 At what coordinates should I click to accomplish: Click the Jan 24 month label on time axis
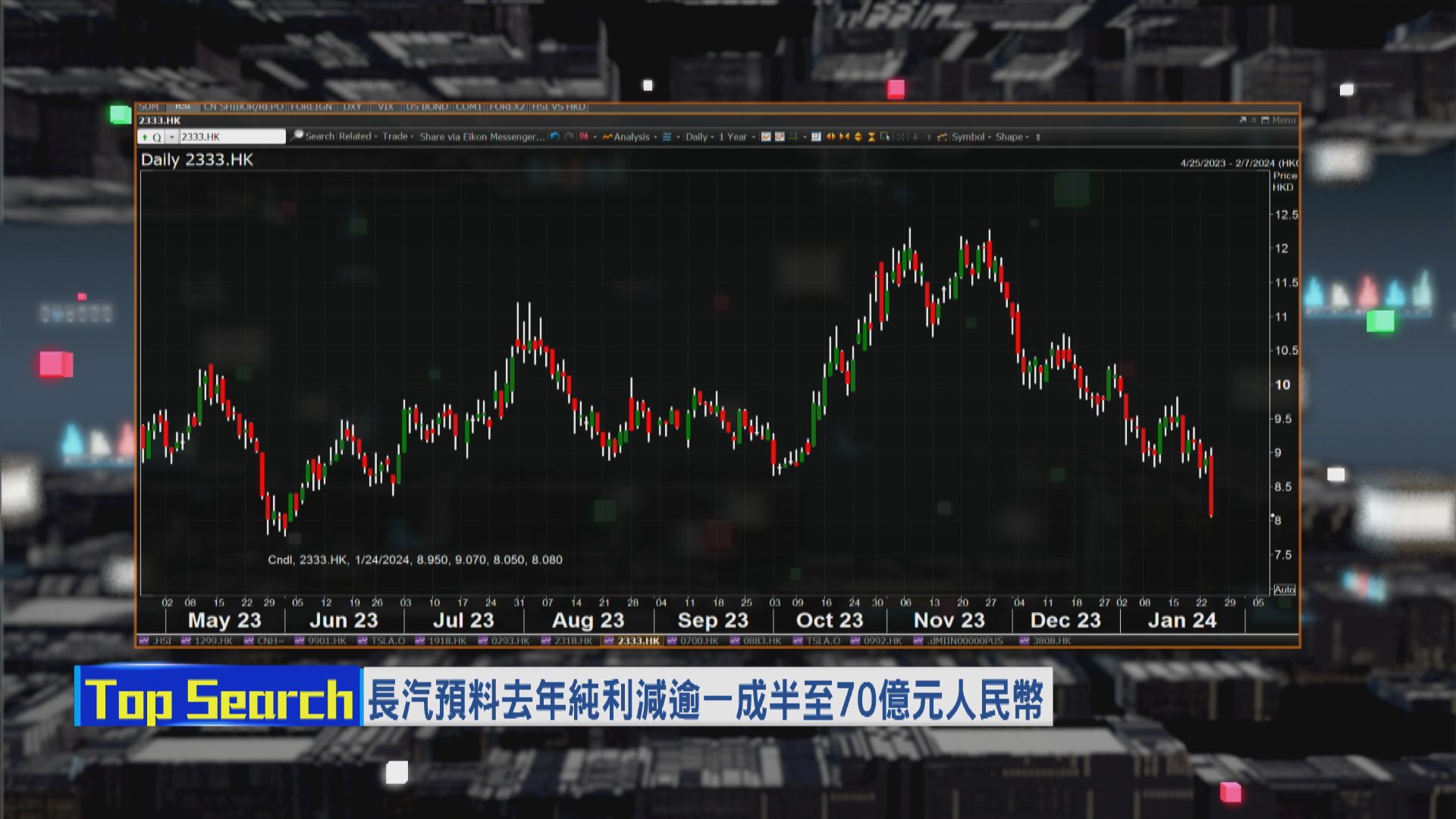click(x=1181, y=620)
